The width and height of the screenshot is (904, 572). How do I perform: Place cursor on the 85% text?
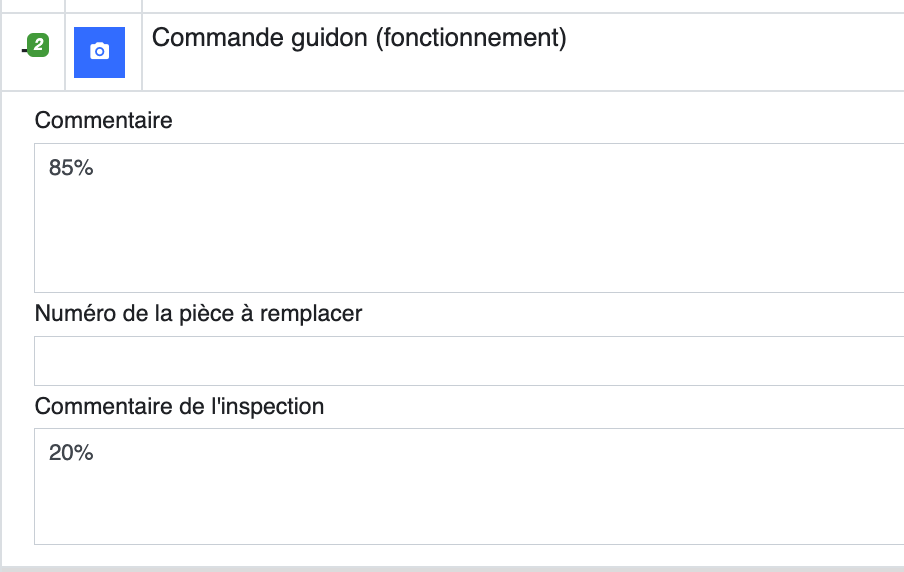(x=71, y=168)
